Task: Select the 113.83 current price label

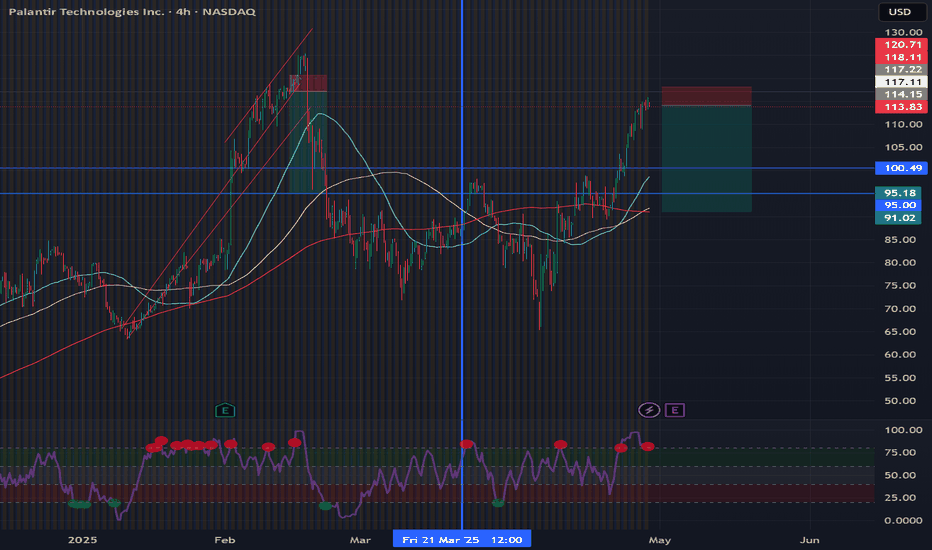Action: coord(902,107)
